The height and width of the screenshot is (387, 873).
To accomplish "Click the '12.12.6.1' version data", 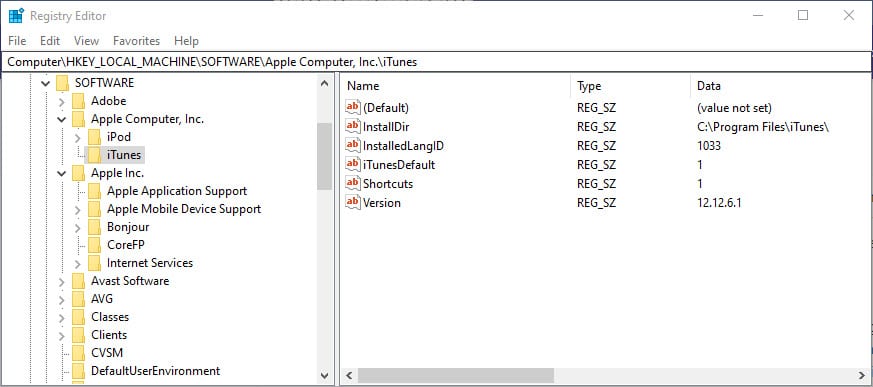I will [x=719, y=203].
